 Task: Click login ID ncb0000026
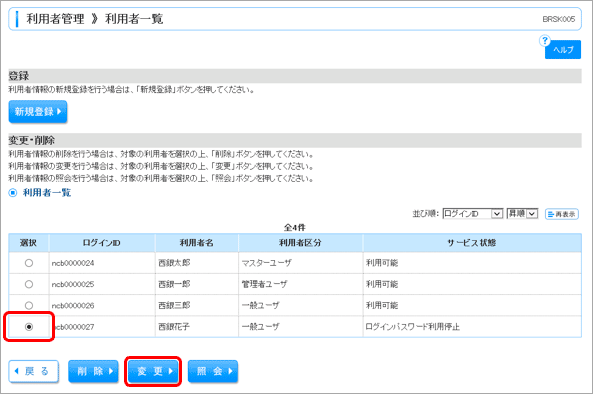(73, 305)
